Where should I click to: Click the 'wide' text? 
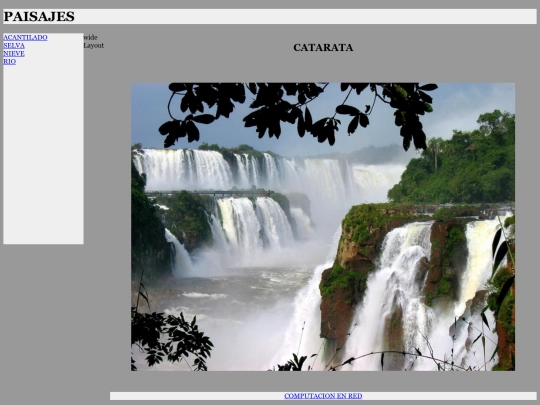click(x=91, y=37)
